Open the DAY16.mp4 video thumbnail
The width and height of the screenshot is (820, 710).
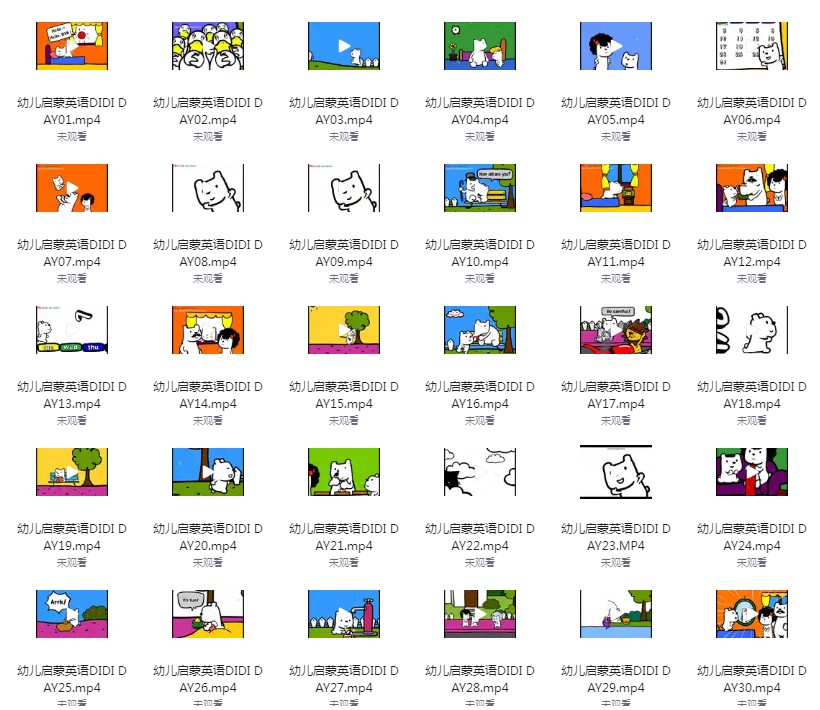[480, 330]
